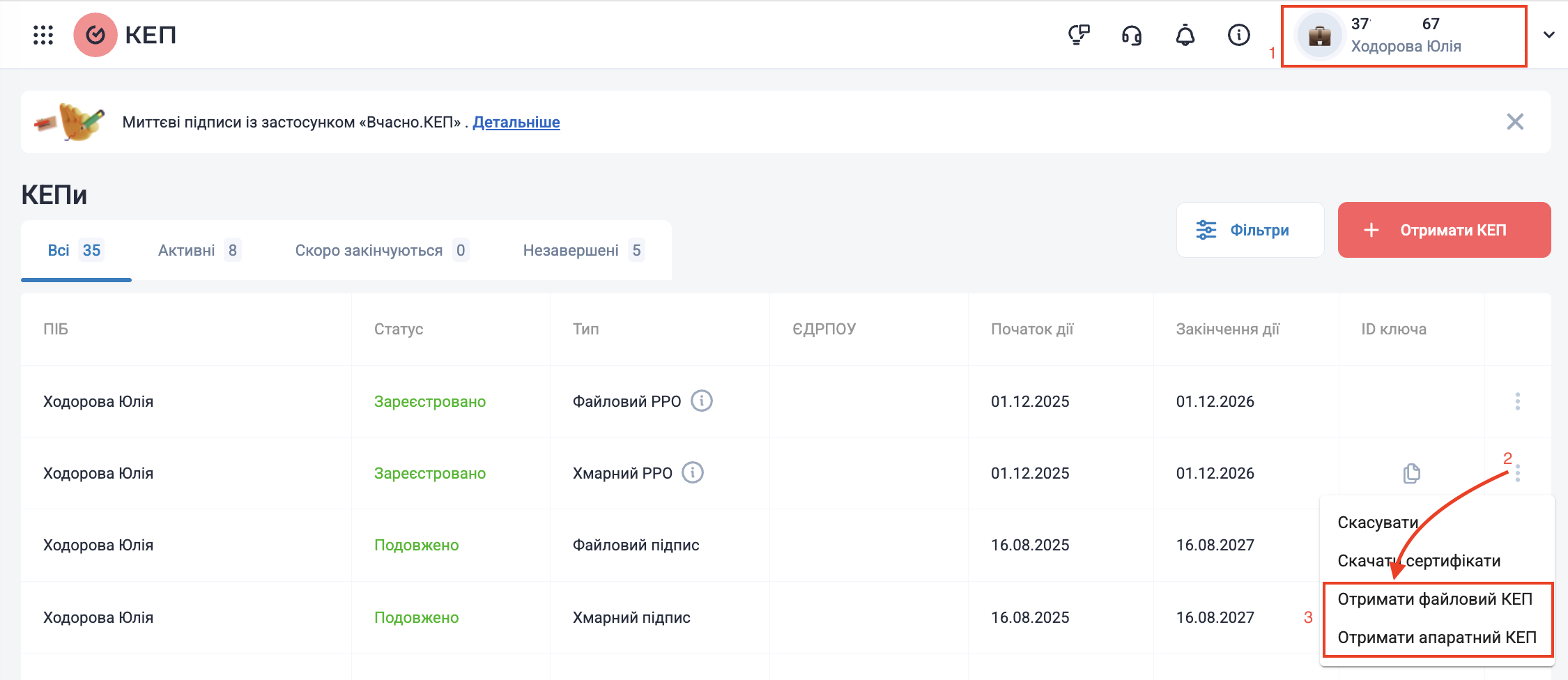The image size is (1568, 680).
Task: Copy key ID in Хмарний РРО row
Action: pyautogui.click(x=1411, y=473)
